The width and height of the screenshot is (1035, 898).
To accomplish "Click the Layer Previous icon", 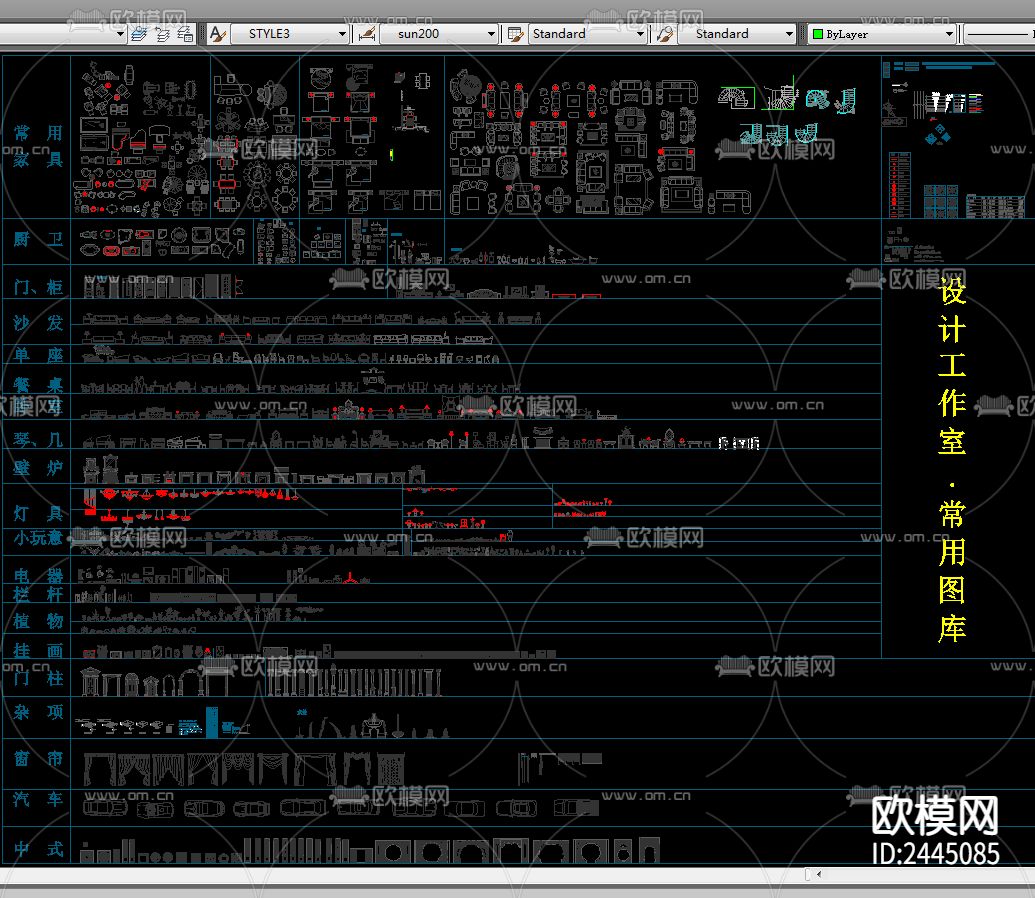I will pyautogui.click(x=162, y=34).
